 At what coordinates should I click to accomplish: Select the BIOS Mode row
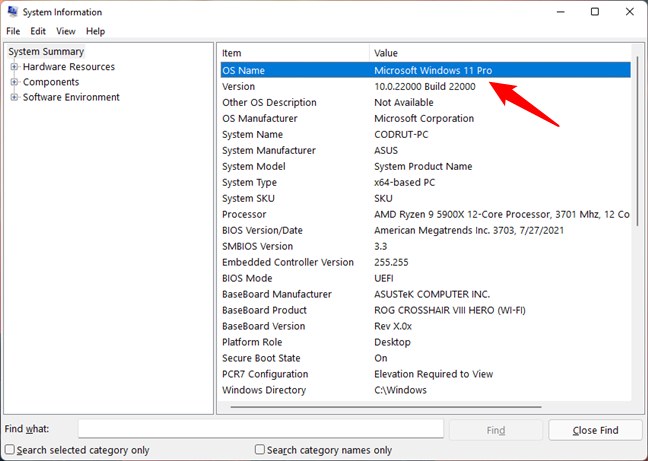click(425, 278)
